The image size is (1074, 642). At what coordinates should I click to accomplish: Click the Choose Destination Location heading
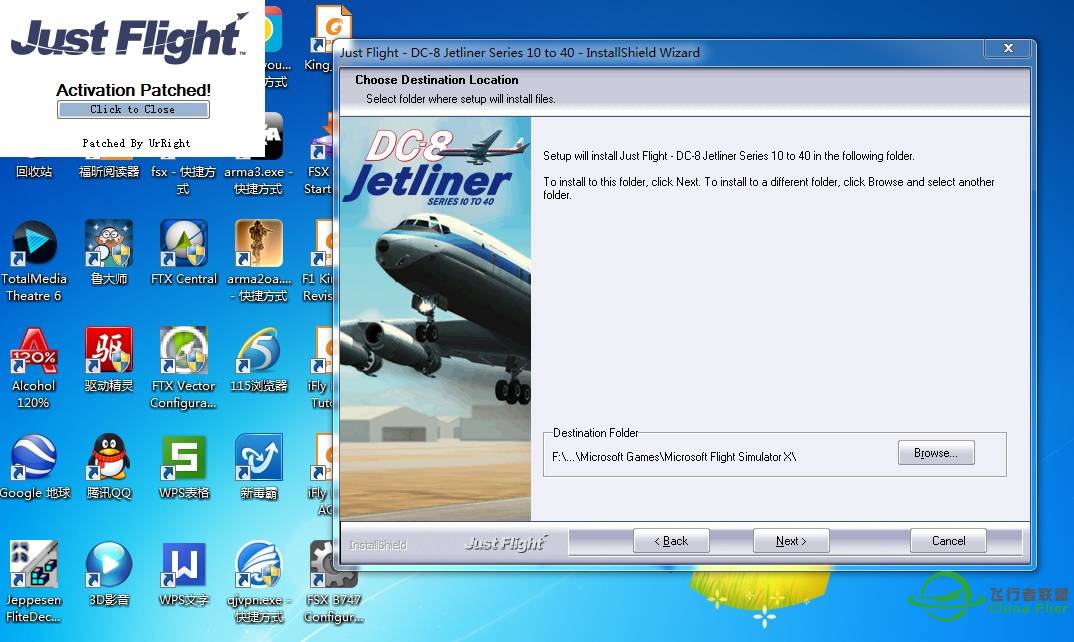[436, 79]
